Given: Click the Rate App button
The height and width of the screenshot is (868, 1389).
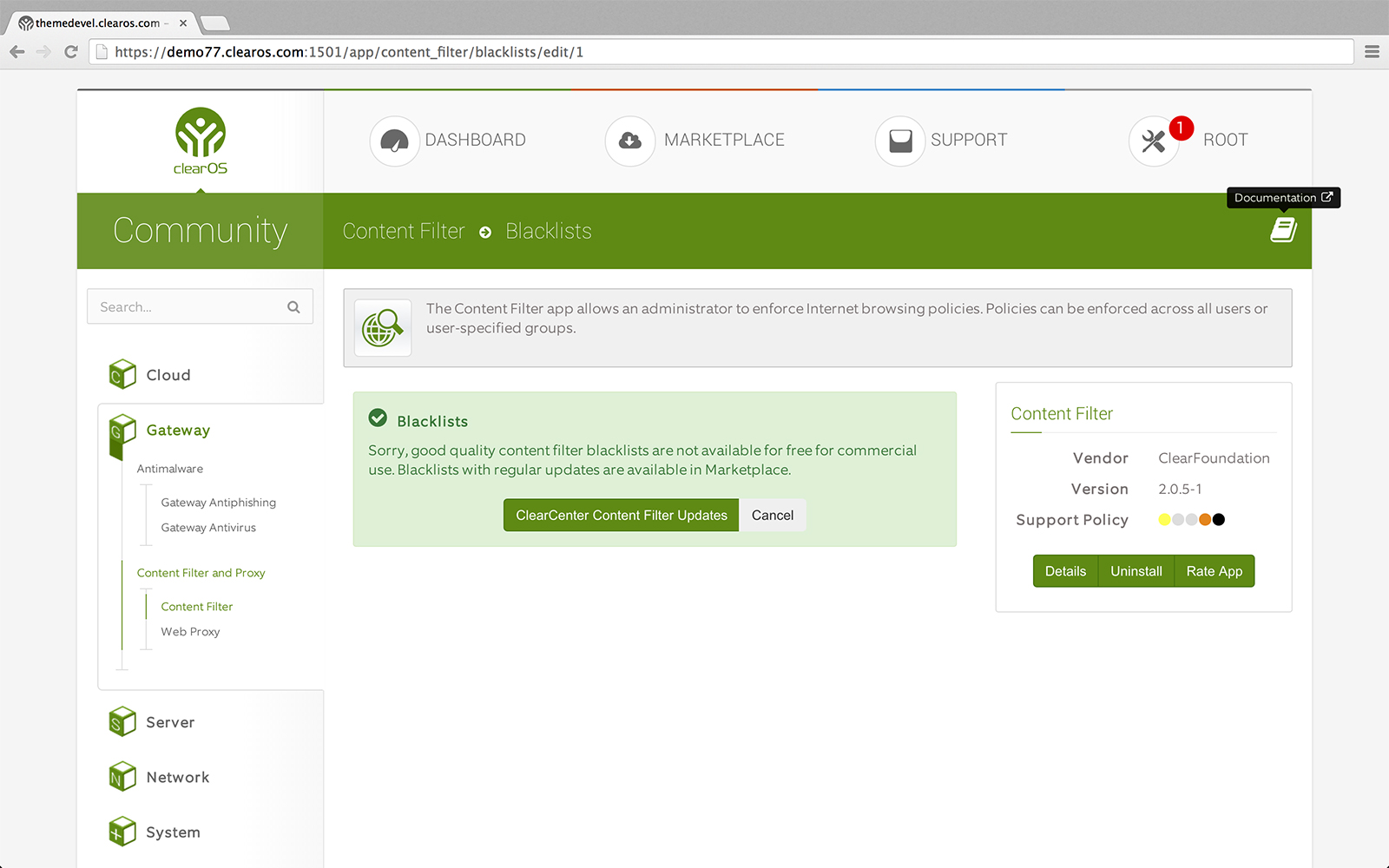Looking at the screenshot, I should [1215, 571].
